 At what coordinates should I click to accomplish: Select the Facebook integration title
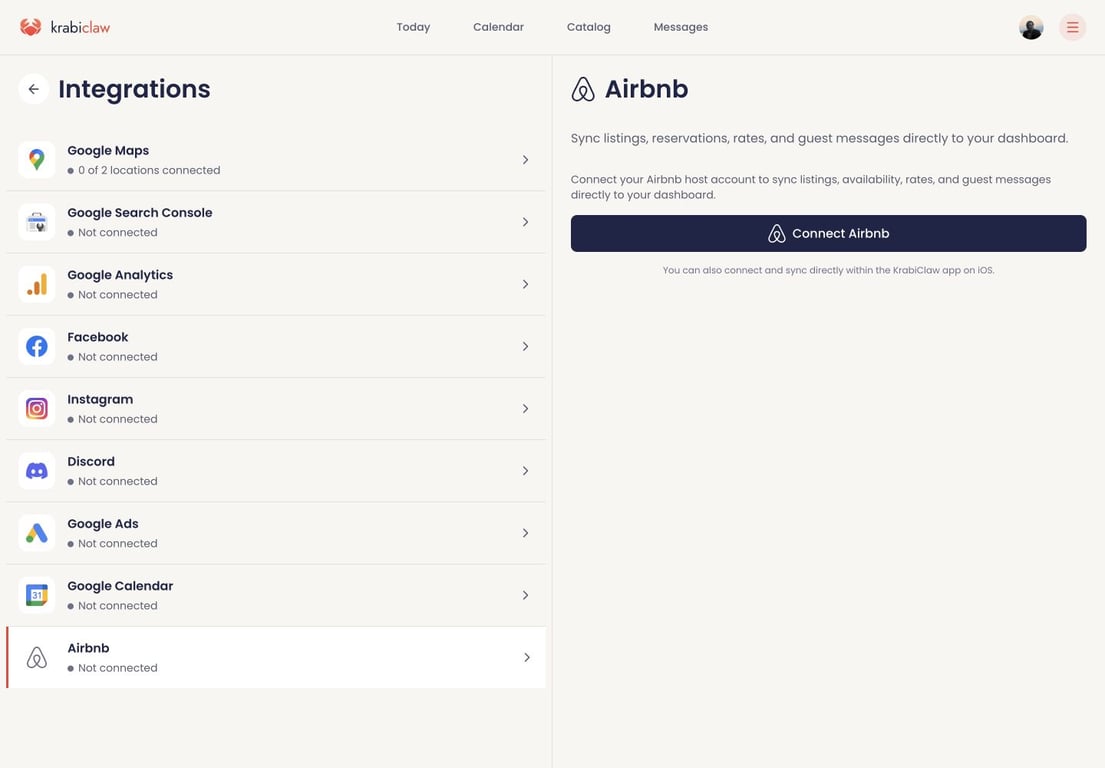97,337
